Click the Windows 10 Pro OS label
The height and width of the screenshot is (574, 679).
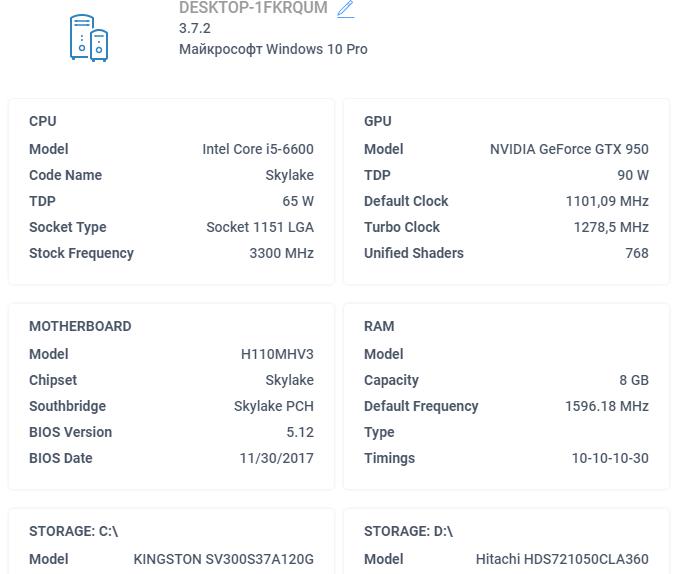(x=273, y=49)
